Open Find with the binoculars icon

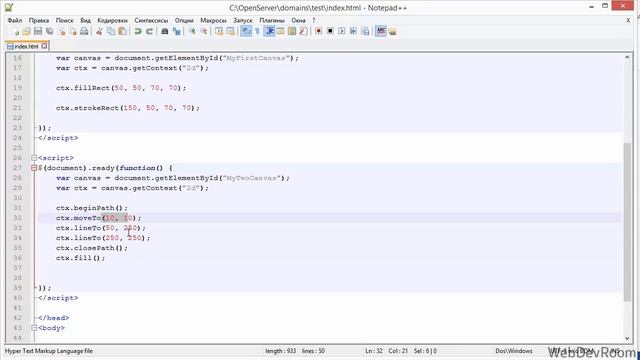point(165,31)
